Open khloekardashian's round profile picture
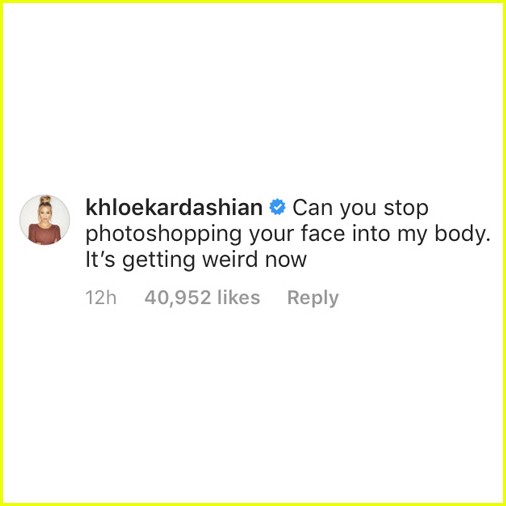 pyautogui.click(x=45, y=220)
